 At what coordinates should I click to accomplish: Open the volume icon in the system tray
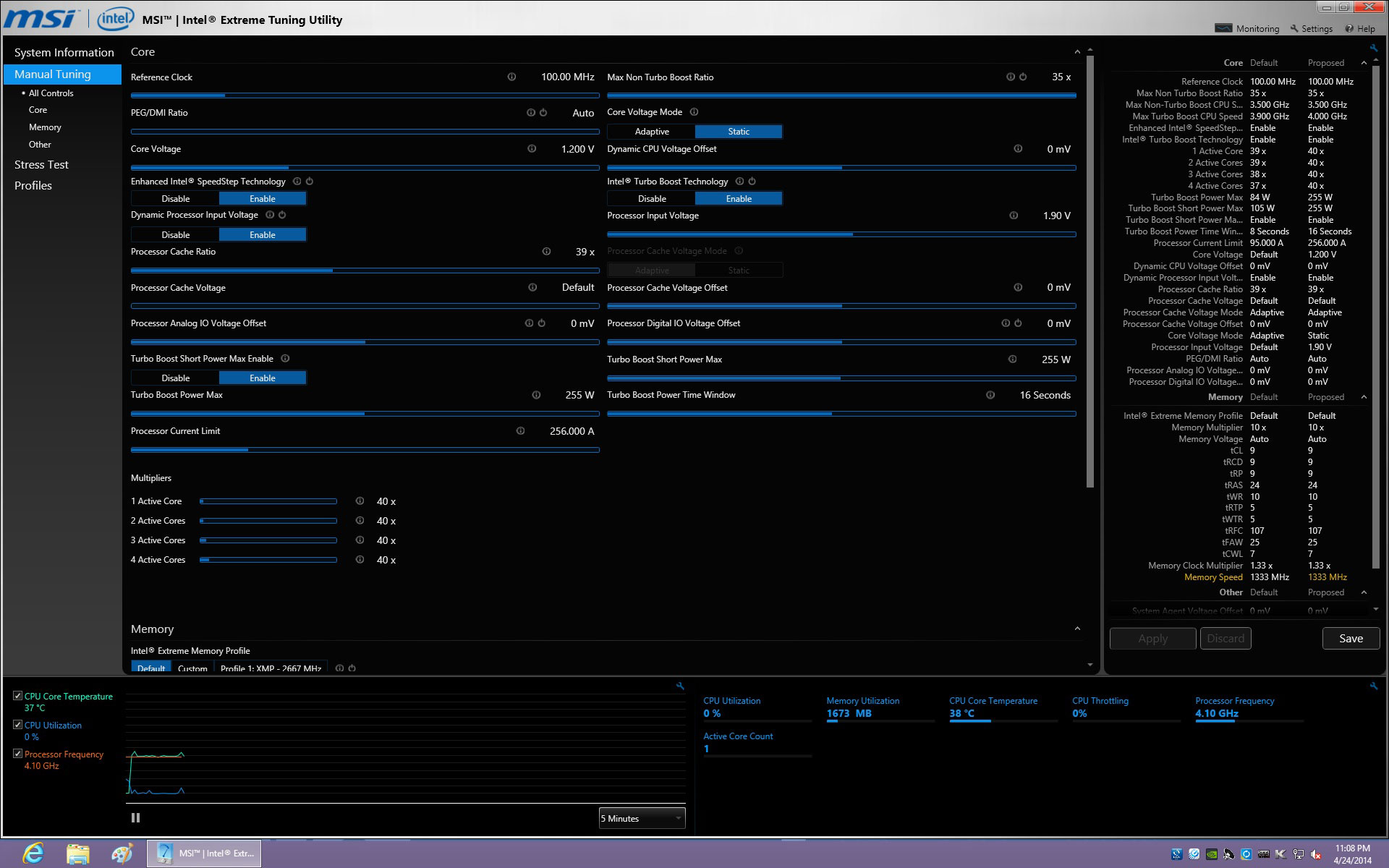click(x=1314, y=854)
